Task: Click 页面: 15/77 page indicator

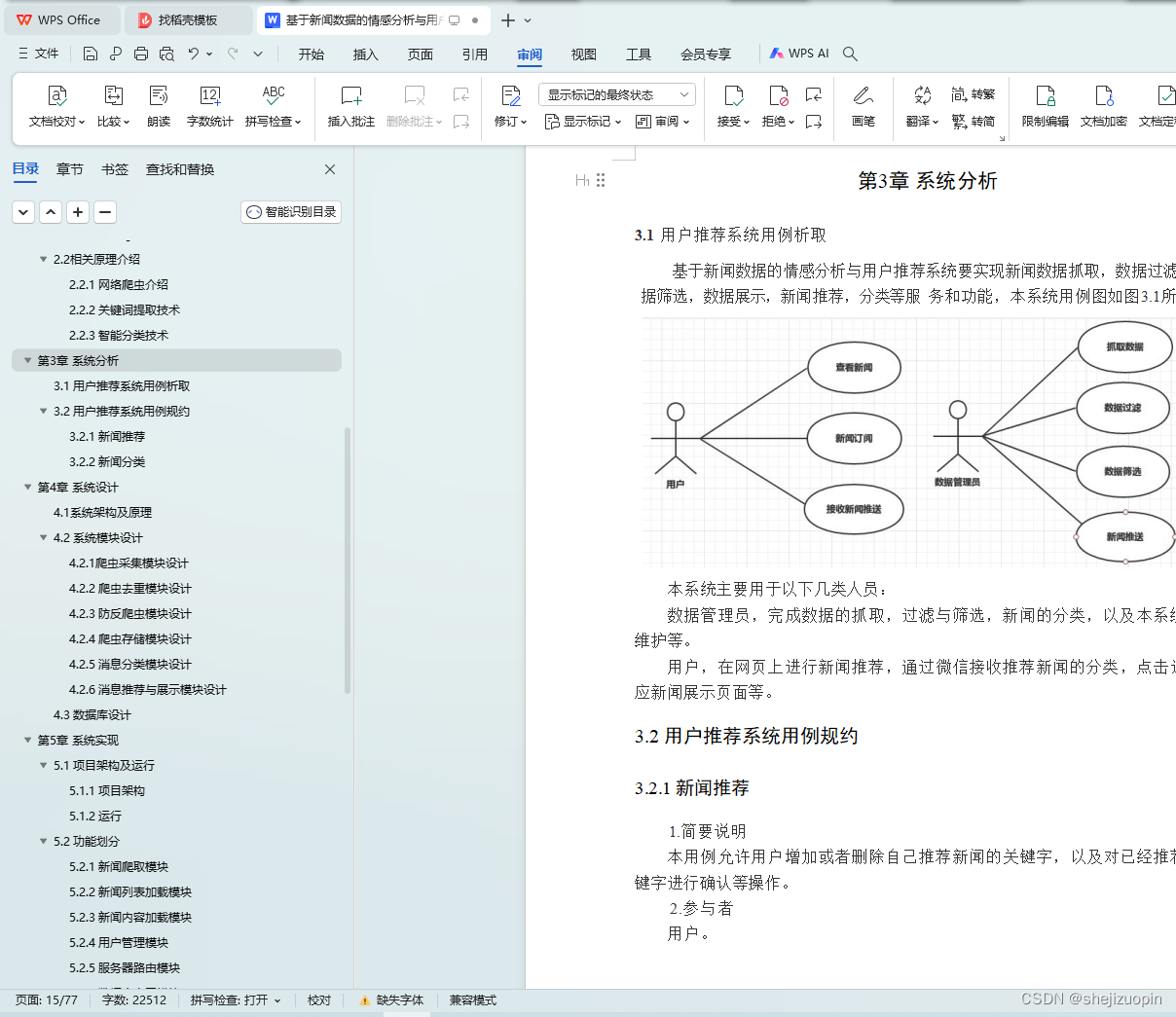Action: (x=47, y=1000)
